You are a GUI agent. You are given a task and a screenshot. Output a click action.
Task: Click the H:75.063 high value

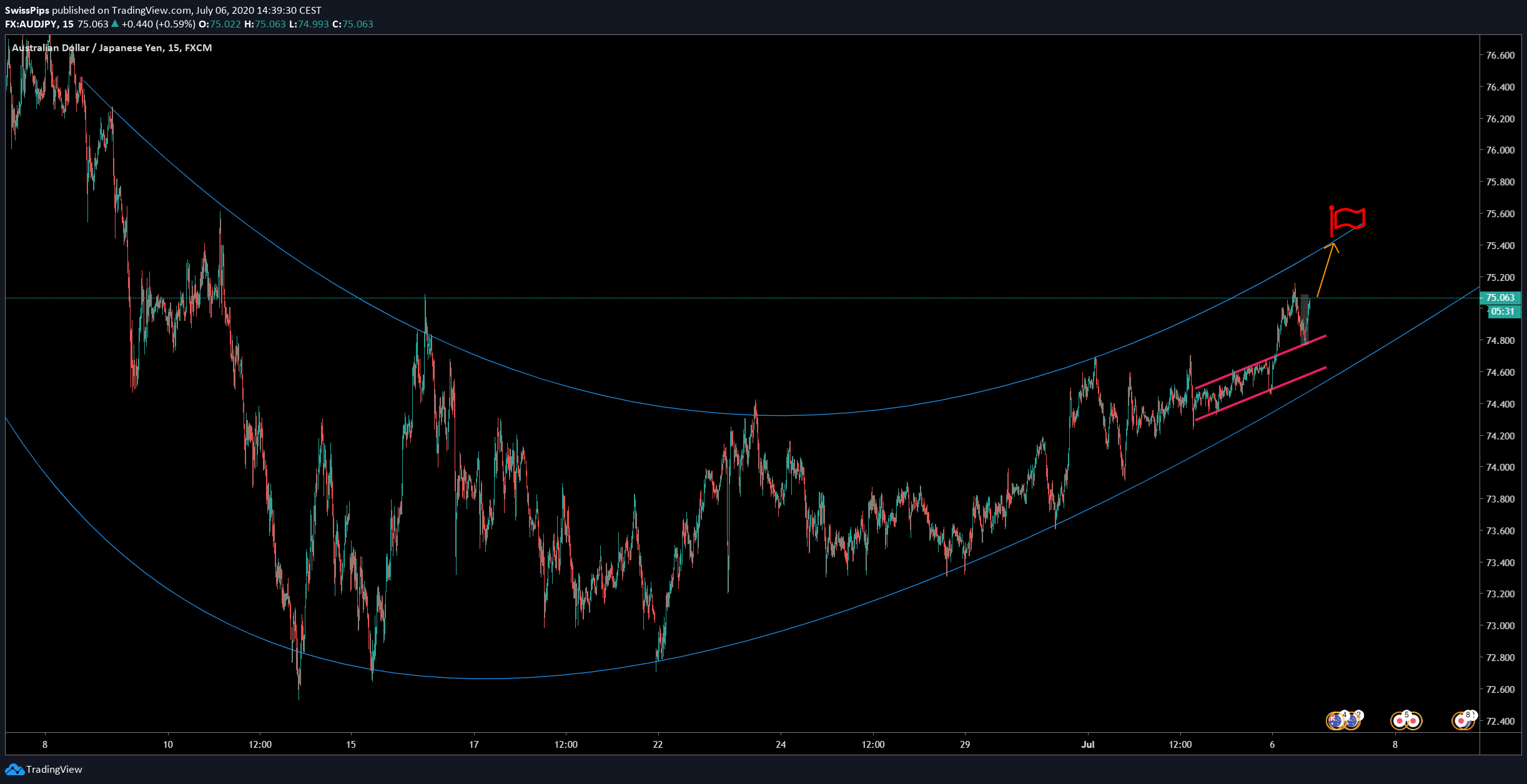(265, 24)
